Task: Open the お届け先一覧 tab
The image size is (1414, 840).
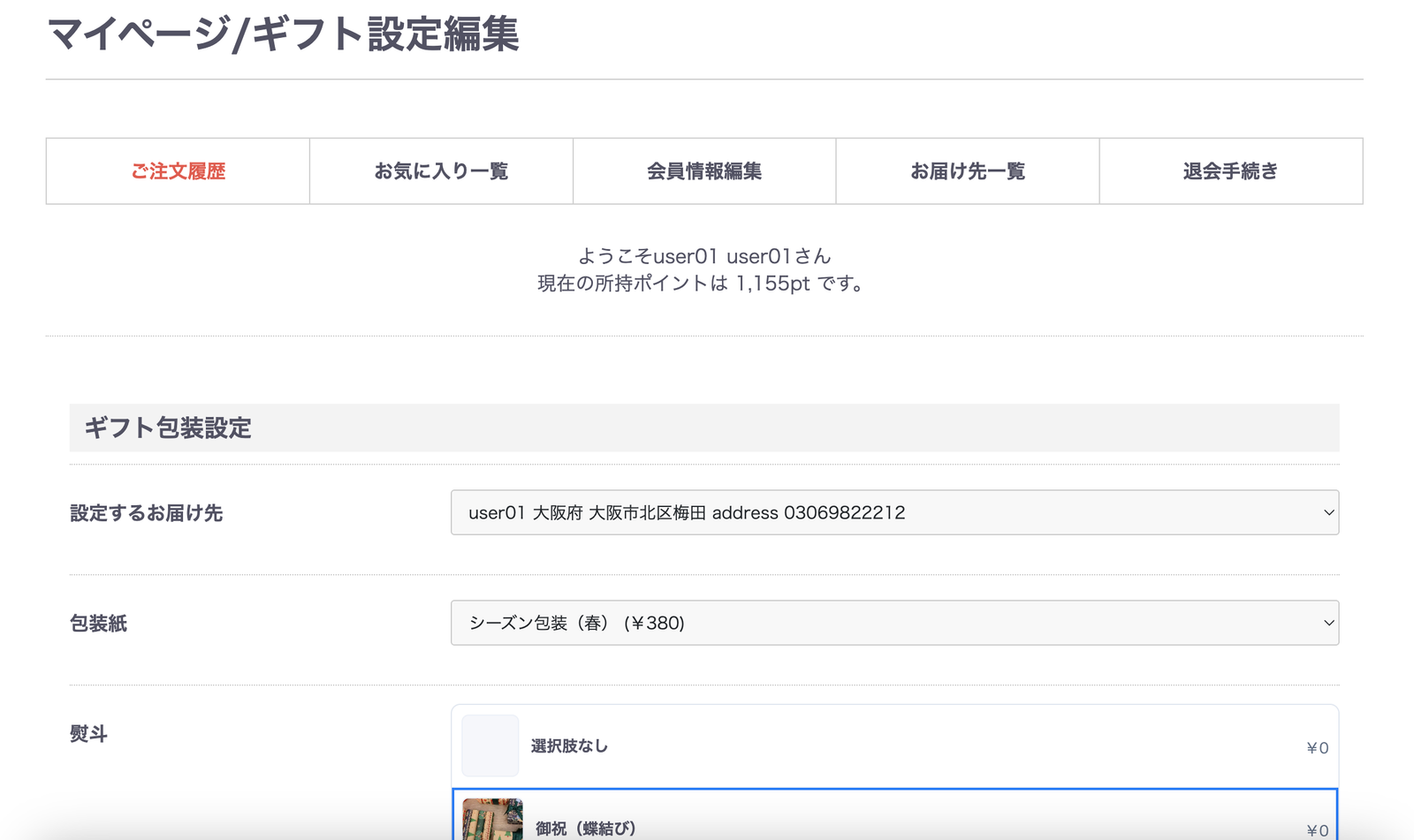Action: (x=968, y=171)
